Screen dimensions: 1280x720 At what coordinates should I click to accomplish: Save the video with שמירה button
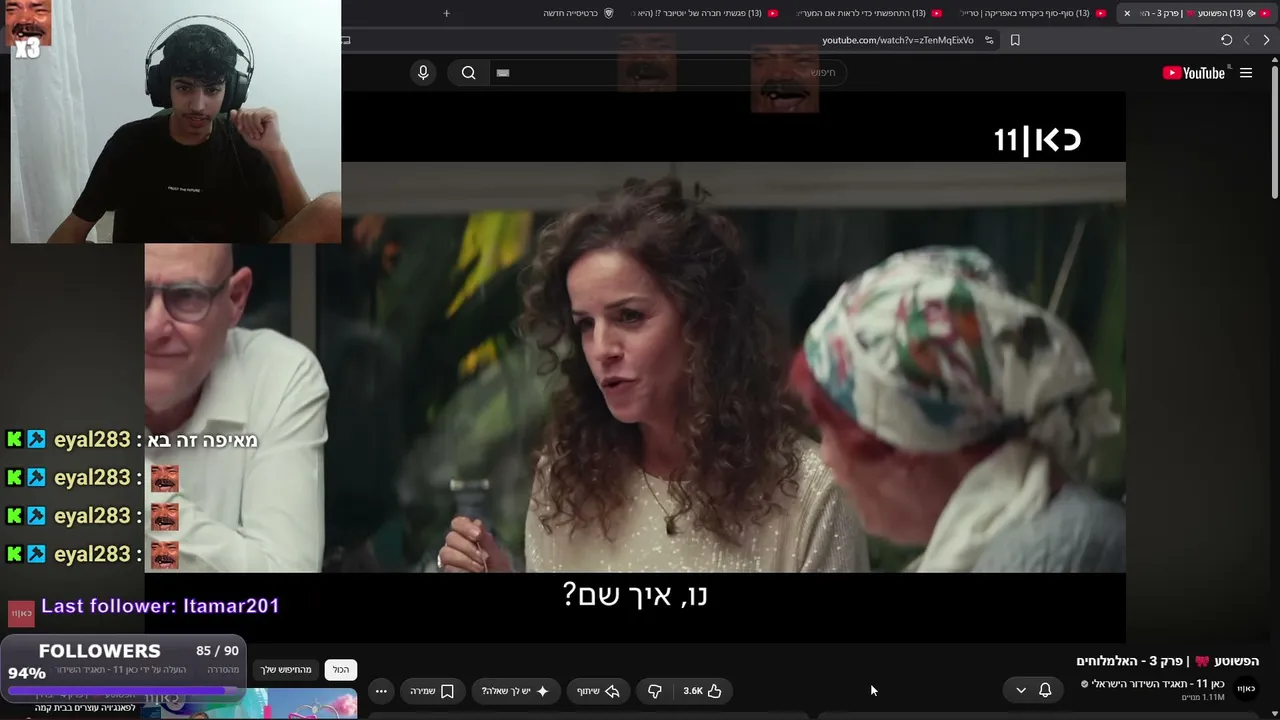click(x=432, y=691)
